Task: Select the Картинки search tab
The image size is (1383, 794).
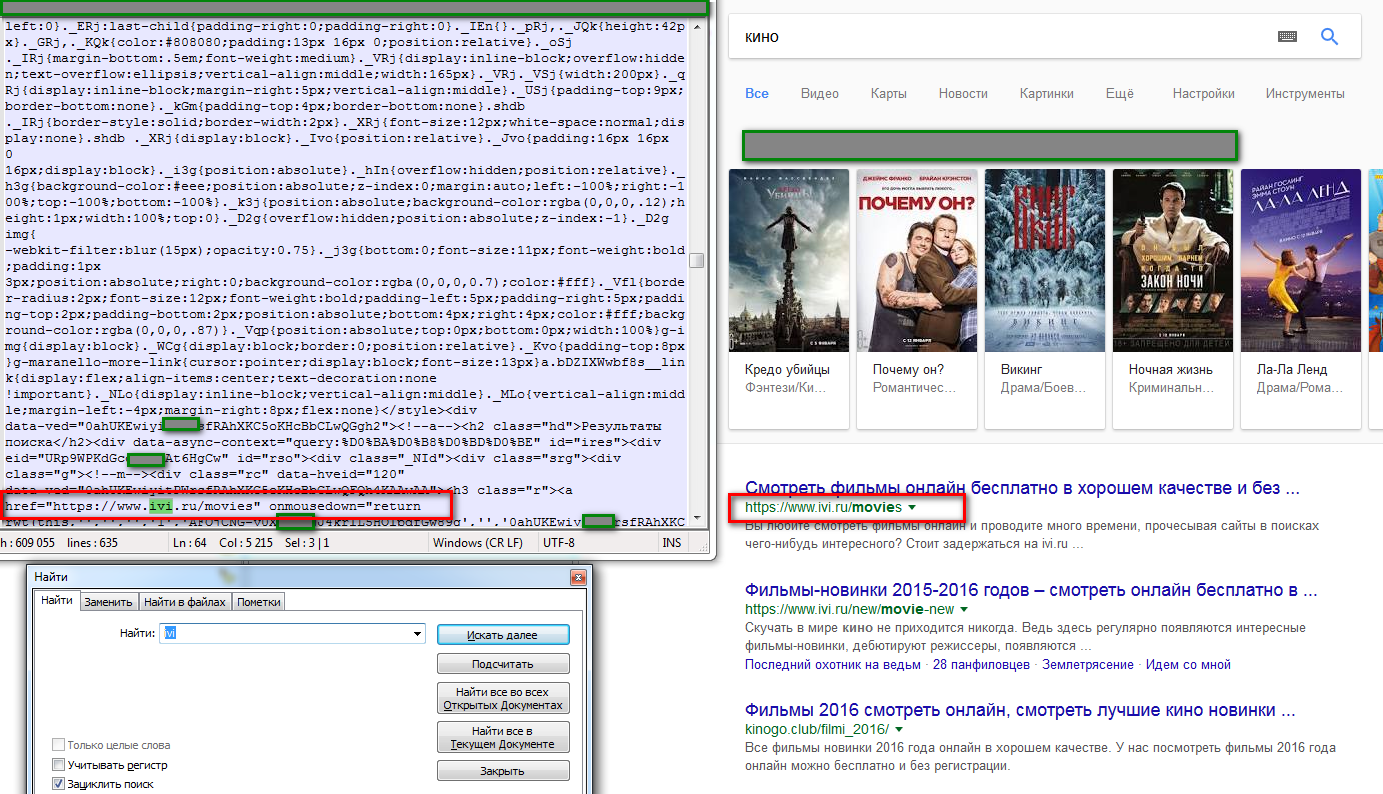Action: point(1046,93)
